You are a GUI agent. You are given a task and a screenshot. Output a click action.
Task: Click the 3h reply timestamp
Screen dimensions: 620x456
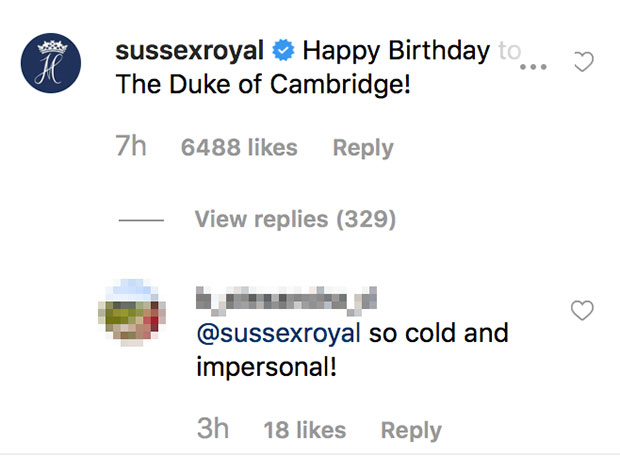(x=212, y=430)
